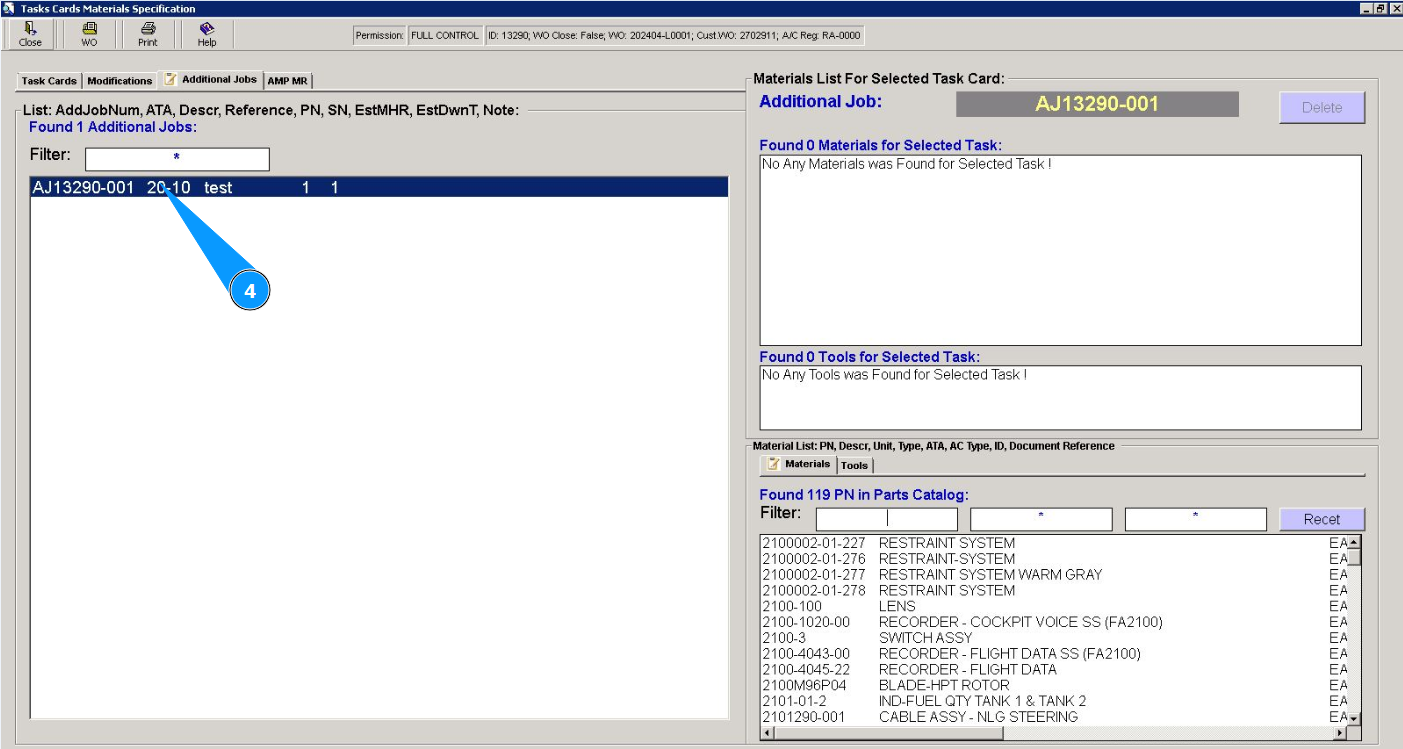
Task: Click the status field starting with ID: 13290
Action: point(674,36)
